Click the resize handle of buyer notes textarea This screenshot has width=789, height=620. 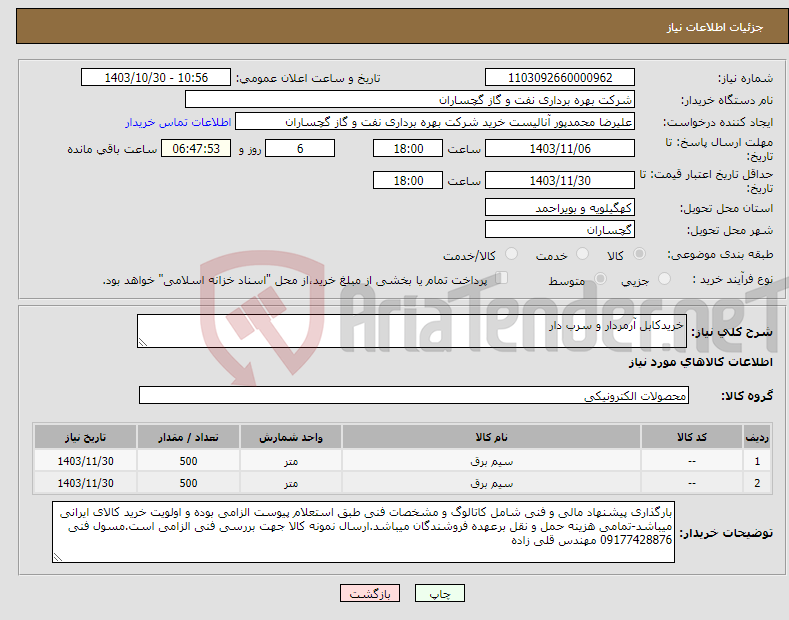58,557
